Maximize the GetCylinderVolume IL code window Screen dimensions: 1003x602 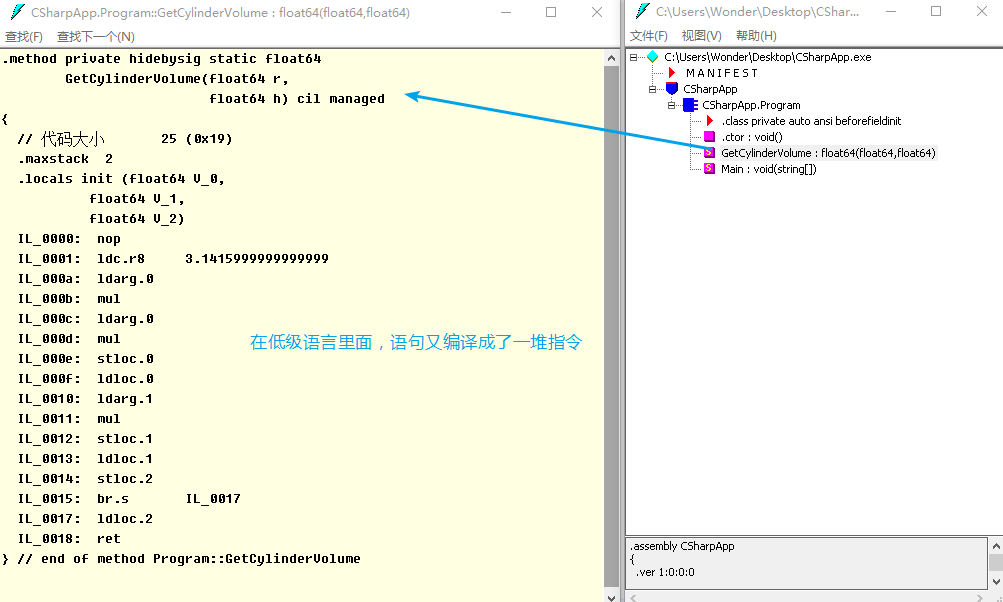(551, 12)
